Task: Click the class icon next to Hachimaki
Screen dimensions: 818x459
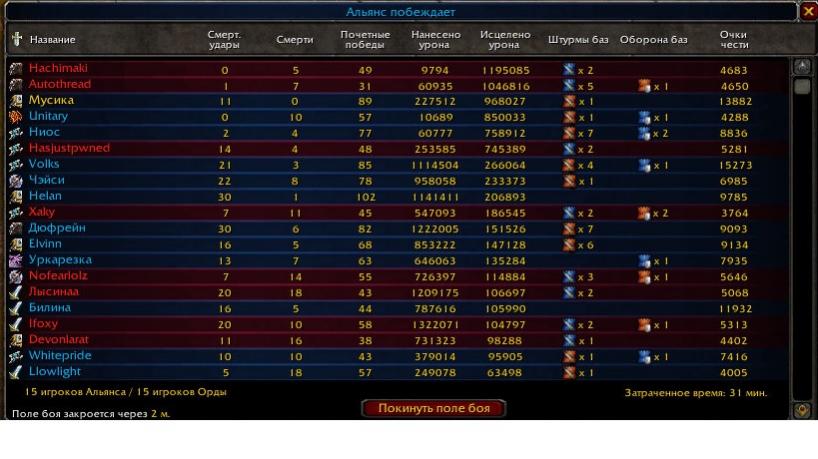Action: (x=16, y=69)
